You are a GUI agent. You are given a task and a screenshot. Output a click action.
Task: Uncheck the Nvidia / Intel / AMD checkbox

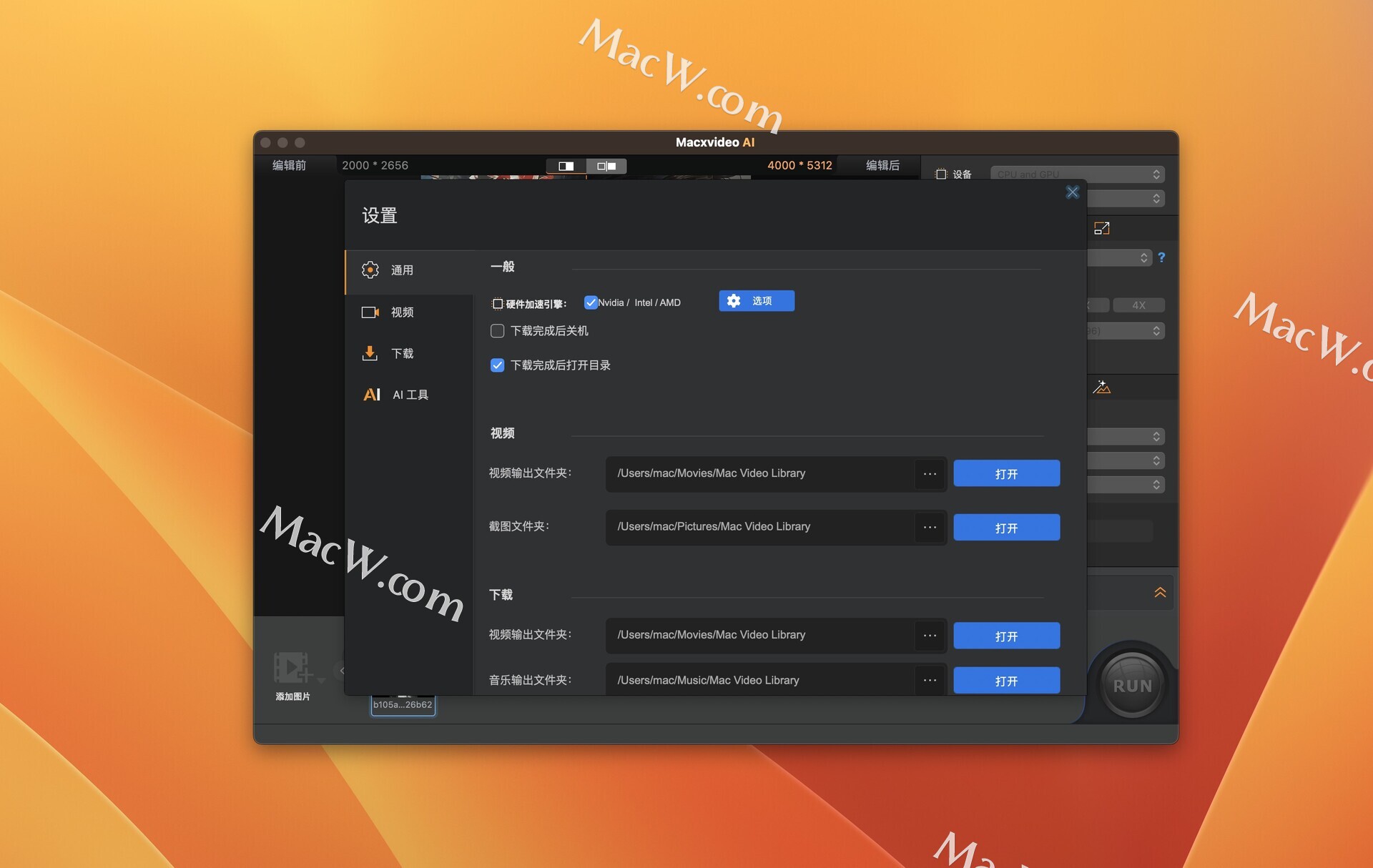click(x=591, y=302)
